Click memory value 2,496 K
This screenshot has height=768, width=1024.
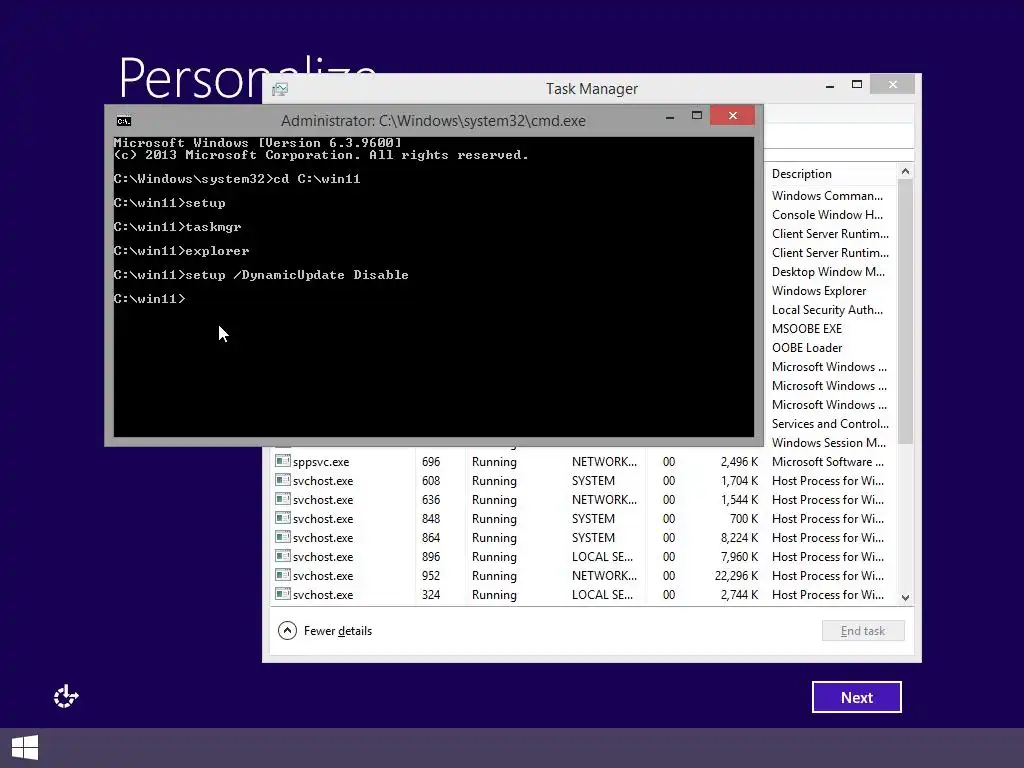739,462
